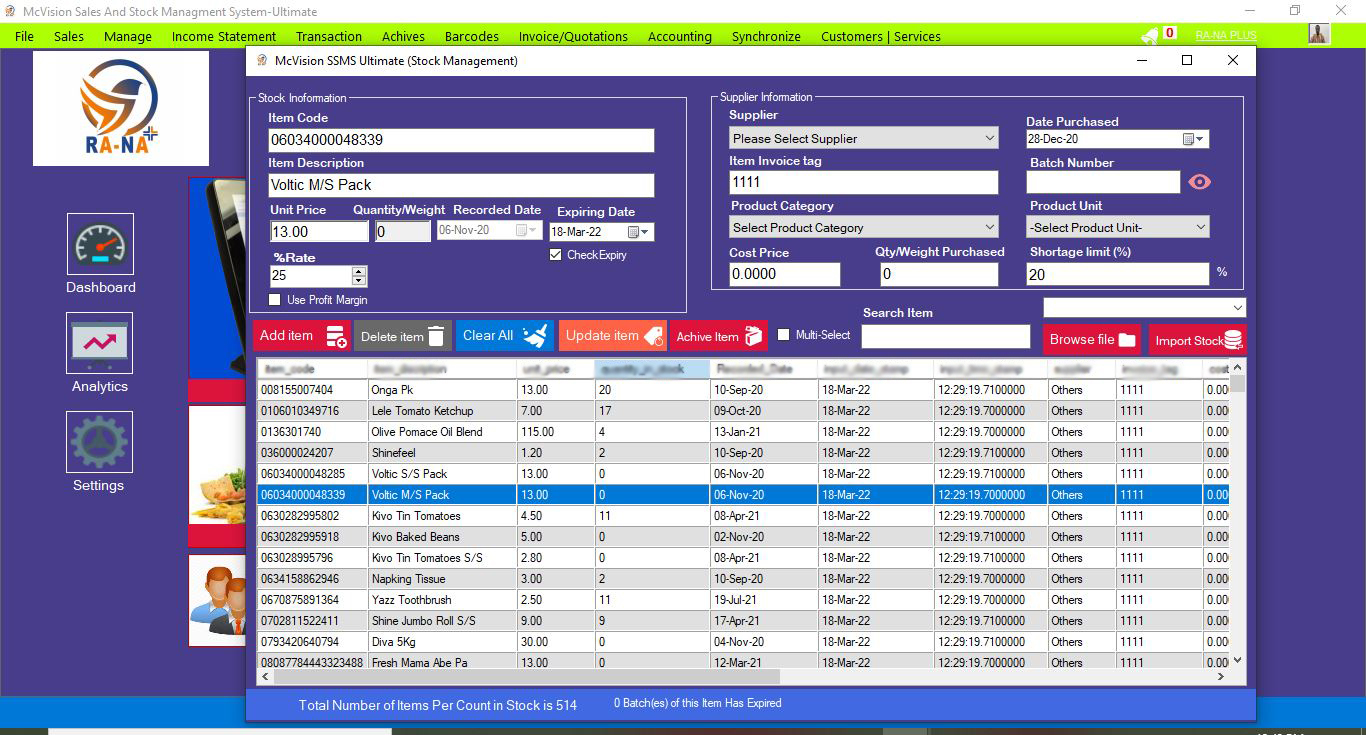Image resolution: width=1366 pixels, height=735 pixels.
Task: Open the Synchronize menu
Action: (x=766, y=36)
